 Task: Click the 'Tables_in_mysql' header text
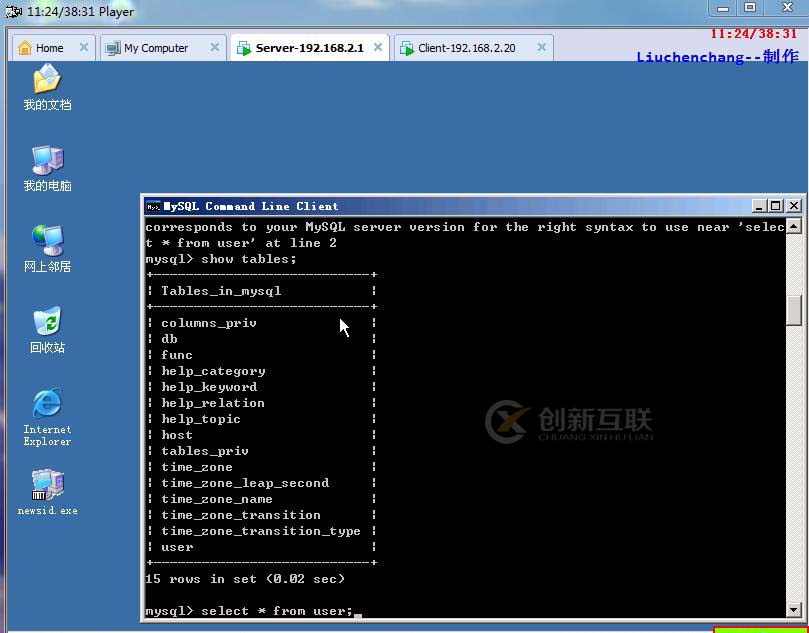pos(221,291)
